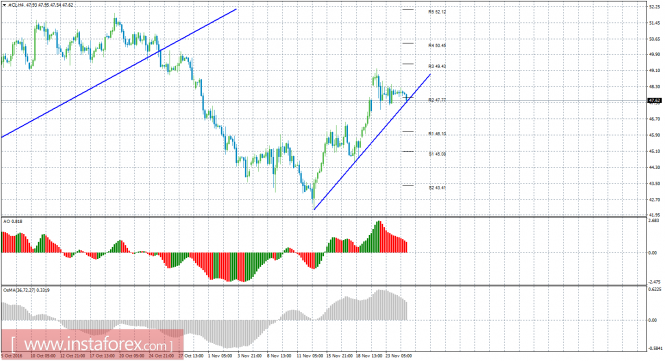The height and width of the screenshot is (361, 665).
Task: Select the lower ascending blue trendline
Action: [372, 142]
